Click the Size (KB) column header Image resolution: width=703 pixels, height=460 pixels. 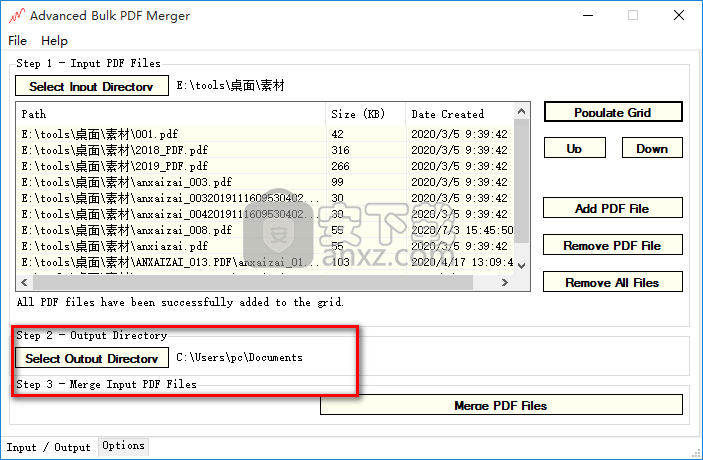point(366,114)
